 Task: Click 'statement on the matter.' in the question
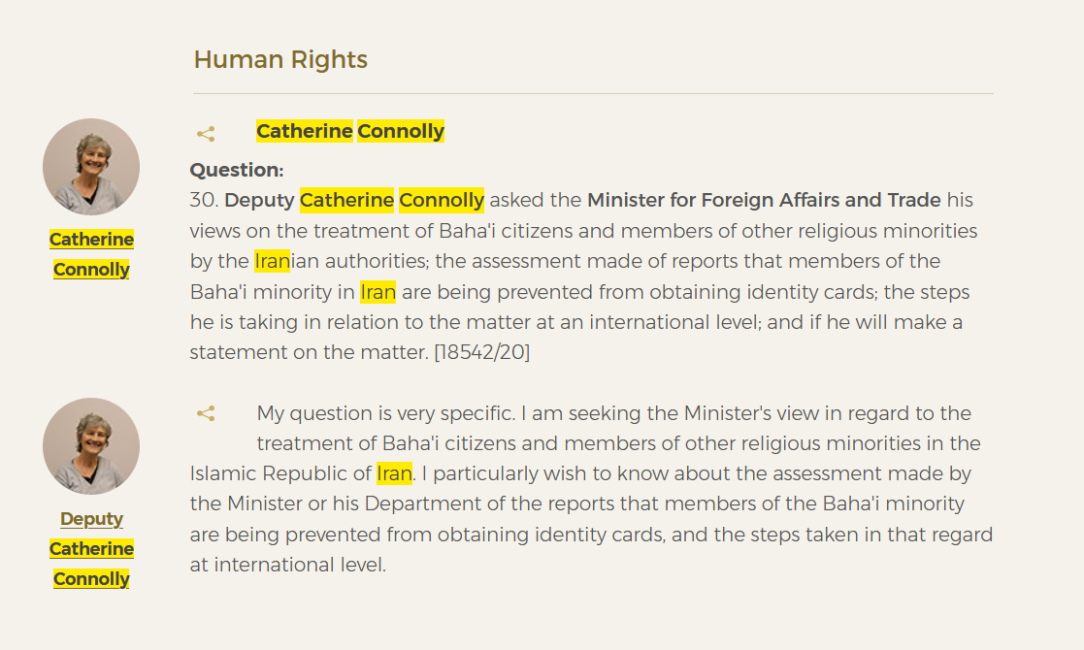[x=309, y=353]
